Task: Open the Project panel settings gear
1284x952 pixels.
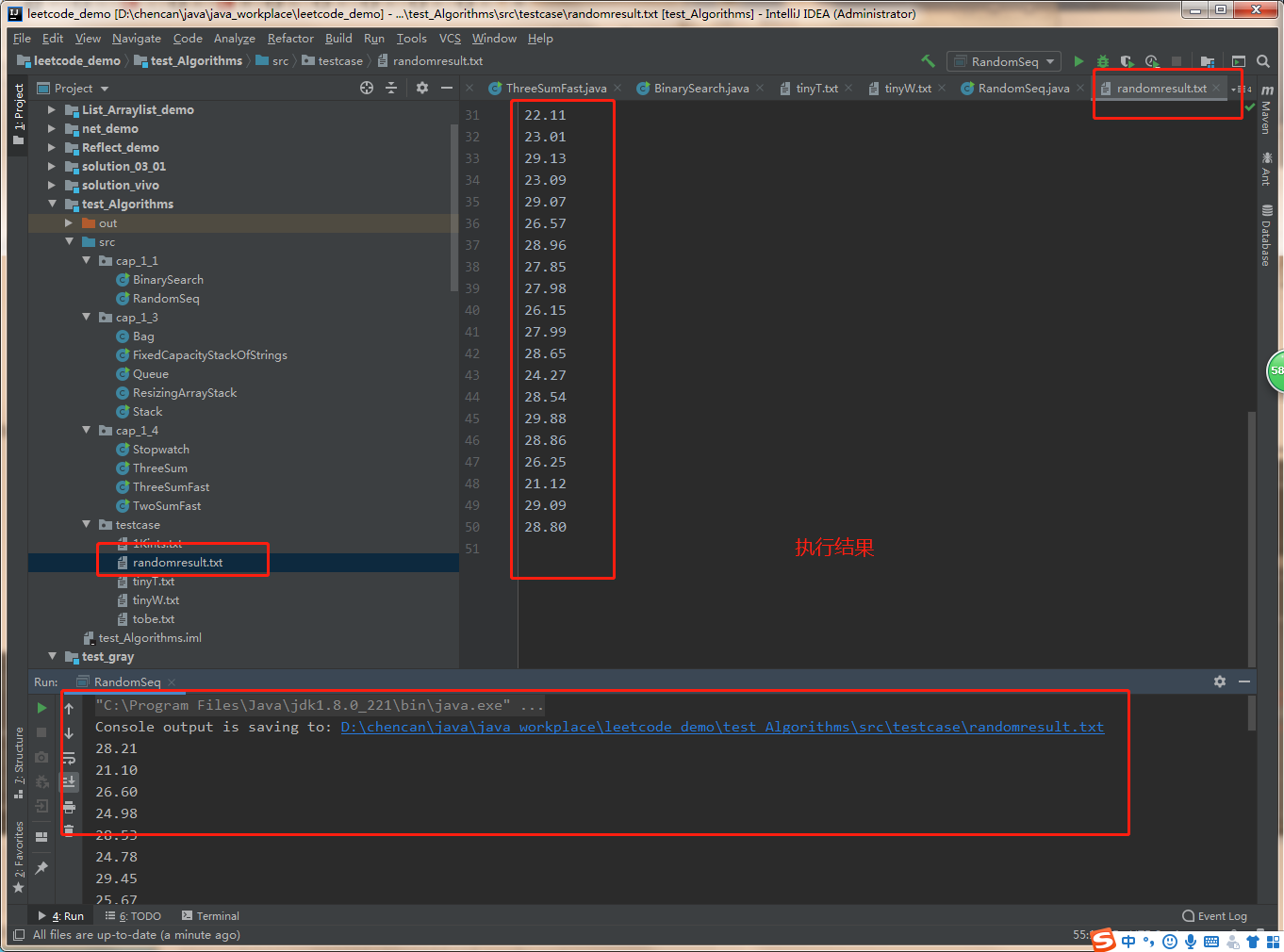Action: point(422,88)
